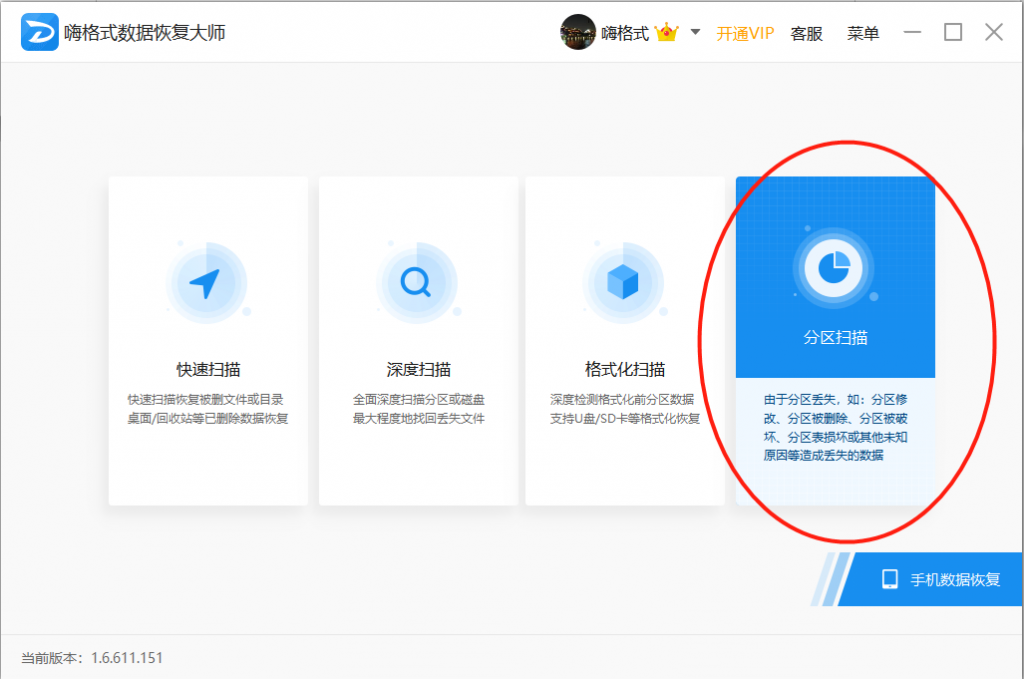Open the 开通VIP link

745,33
